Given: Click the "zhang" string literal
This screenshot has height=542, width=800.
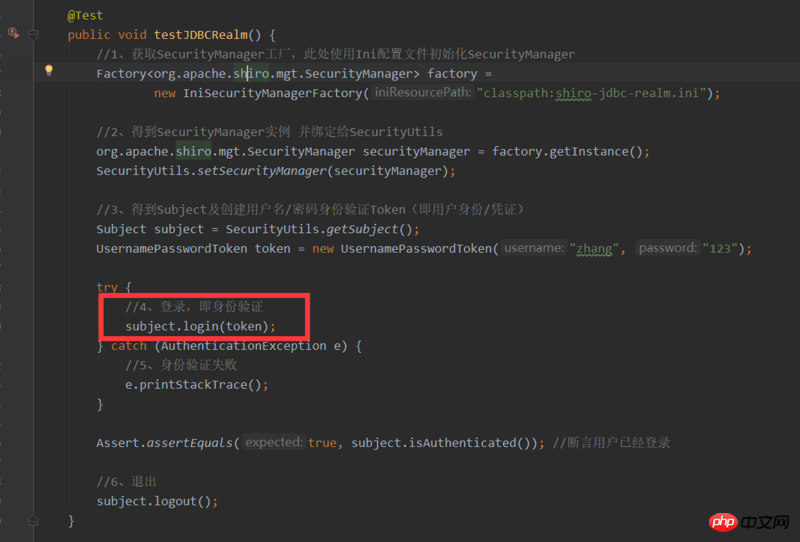Looking at the screenshot, I should [x=594, y=249].
